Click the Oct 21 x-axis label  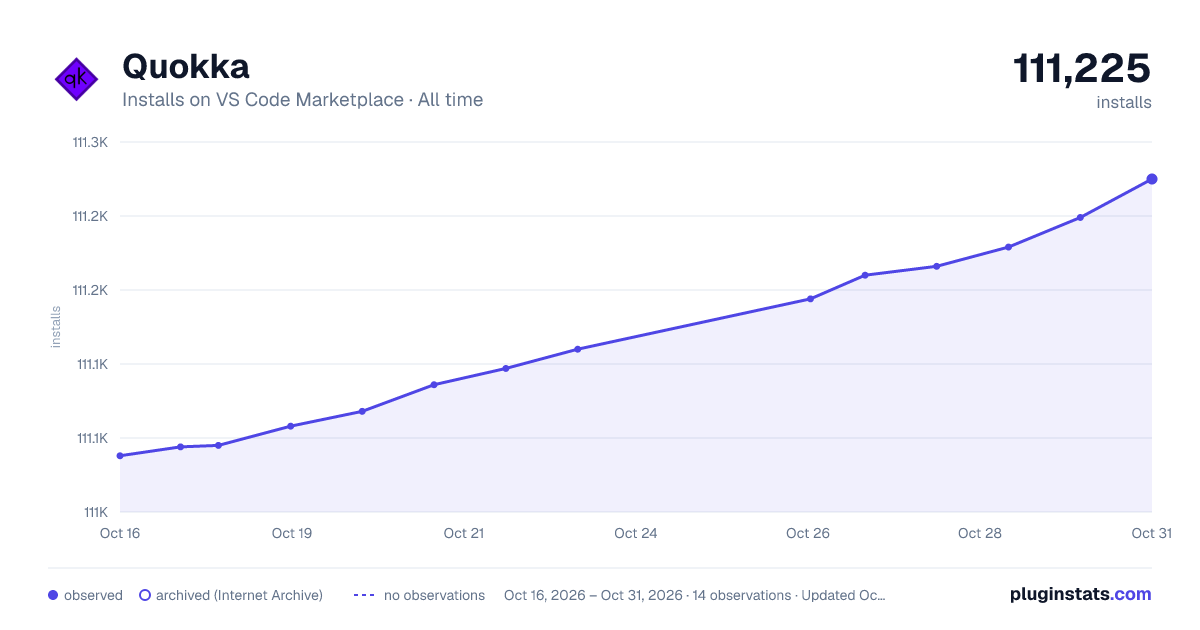point(464,533)
